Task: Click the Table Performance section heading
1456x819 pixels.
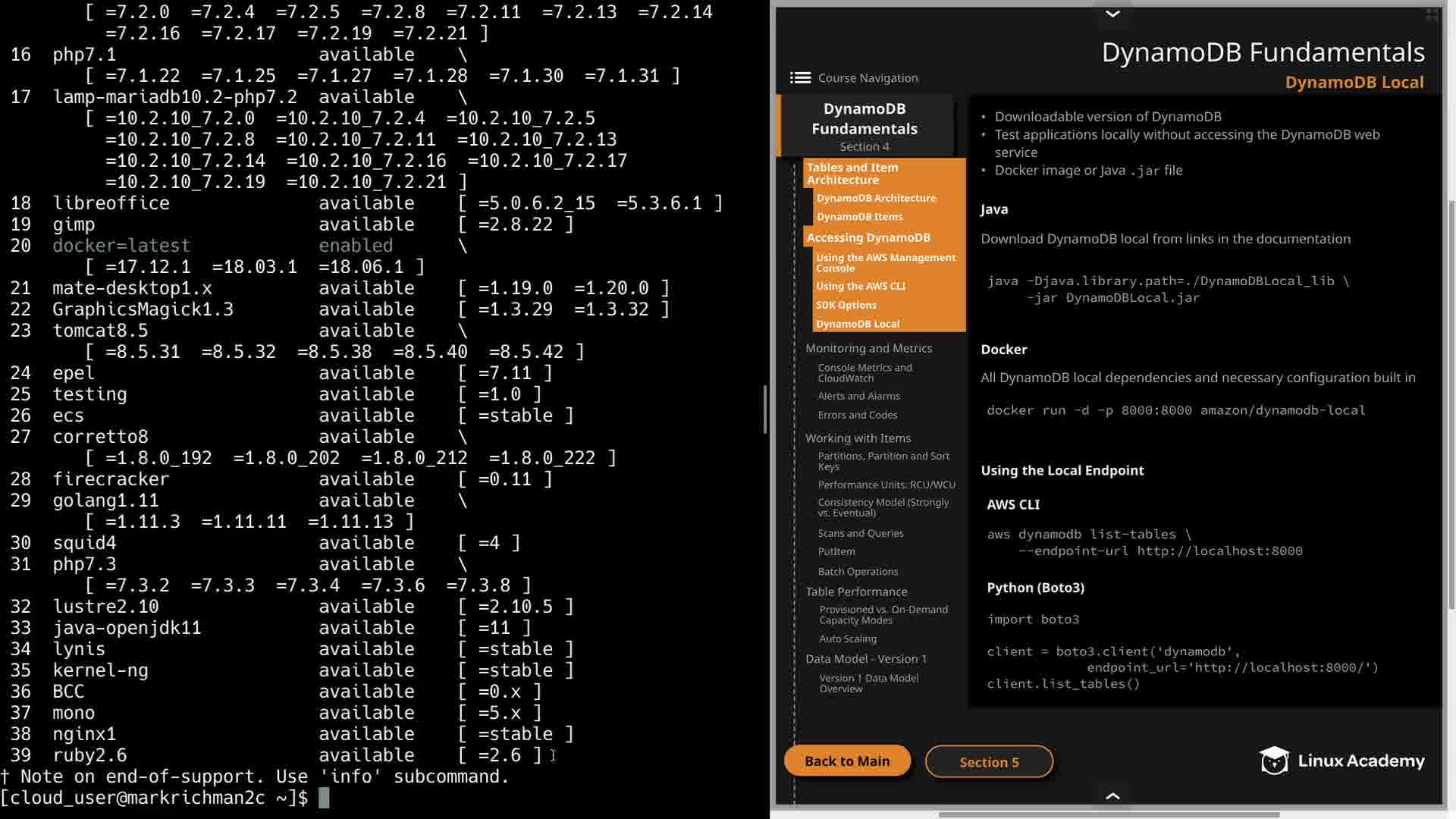Action: tap(856, 591)
